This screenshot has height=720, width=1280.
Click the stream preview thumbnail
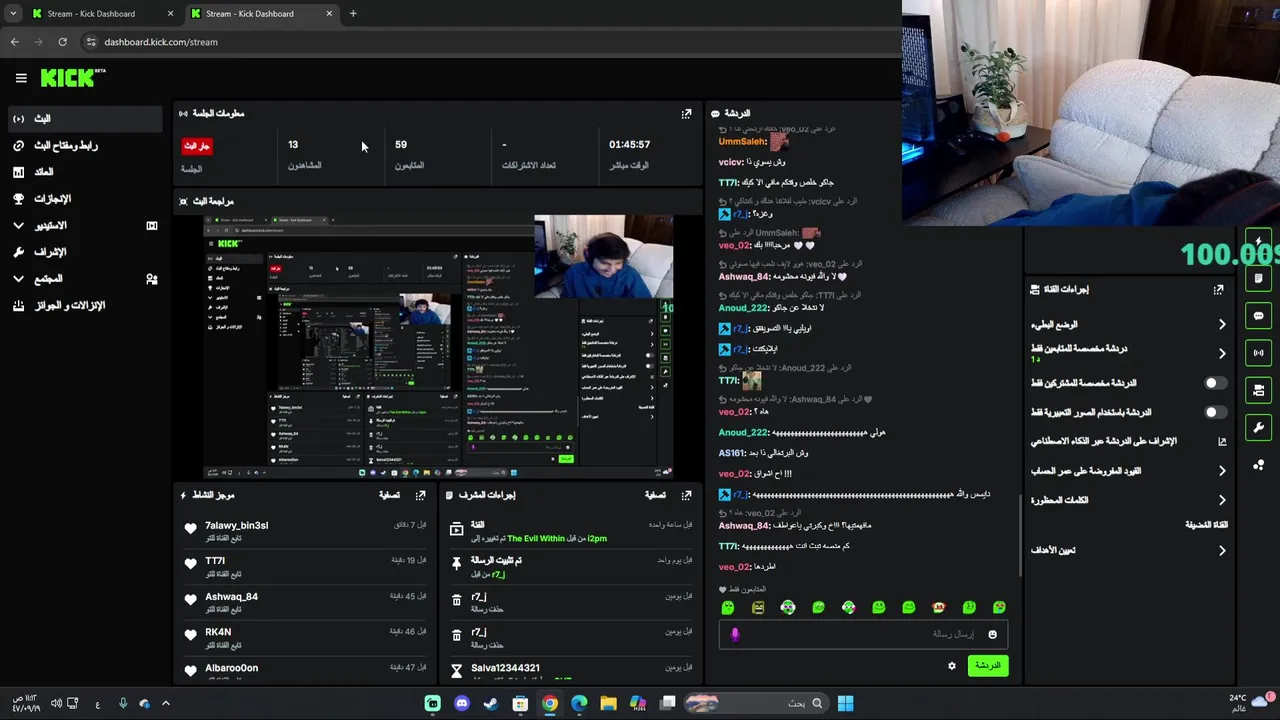[439, 347]
